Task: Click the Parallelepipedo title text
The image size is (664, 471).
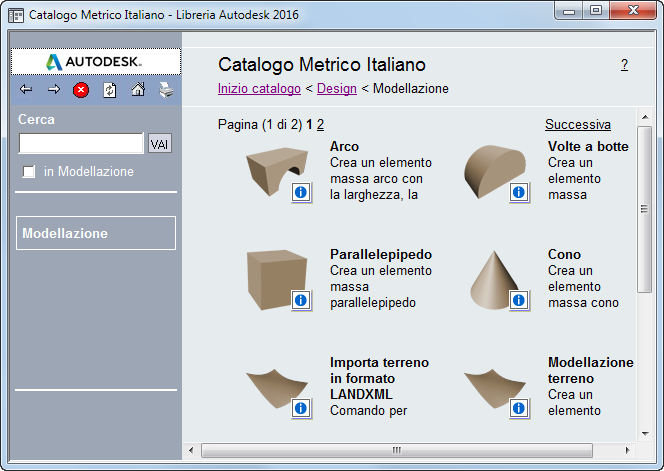Action: pyautogui.click(x=381, y=255)
